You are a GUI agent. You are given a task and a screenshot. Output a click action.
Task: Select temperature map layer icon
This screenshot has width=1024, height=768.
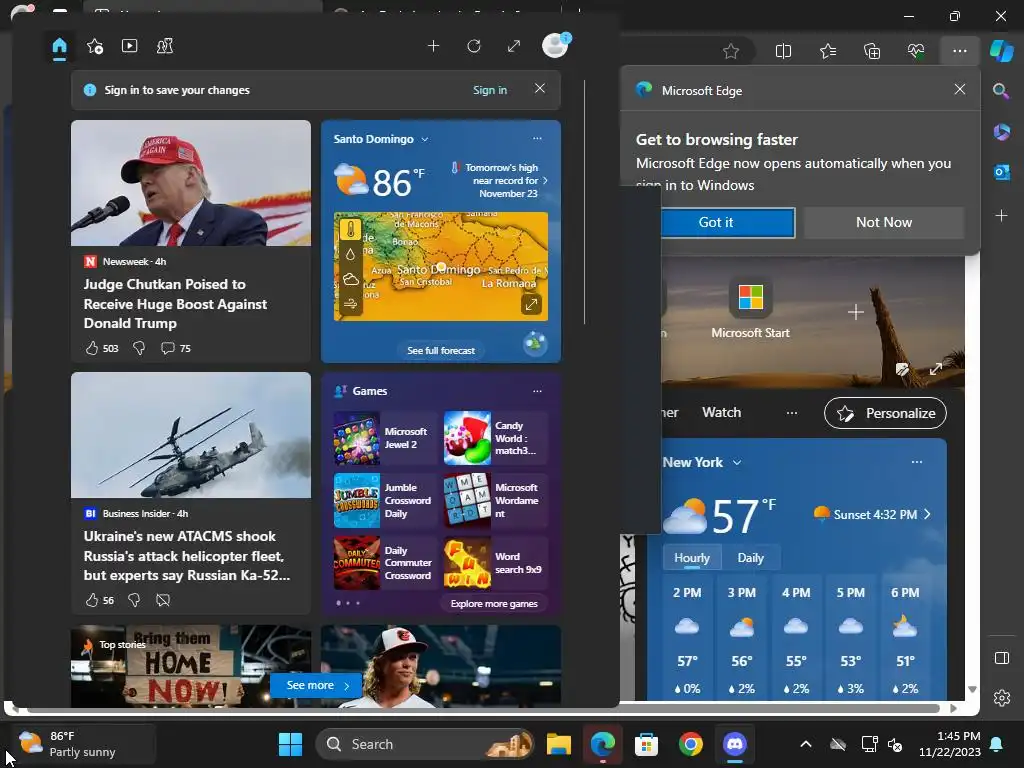point(351,230)
